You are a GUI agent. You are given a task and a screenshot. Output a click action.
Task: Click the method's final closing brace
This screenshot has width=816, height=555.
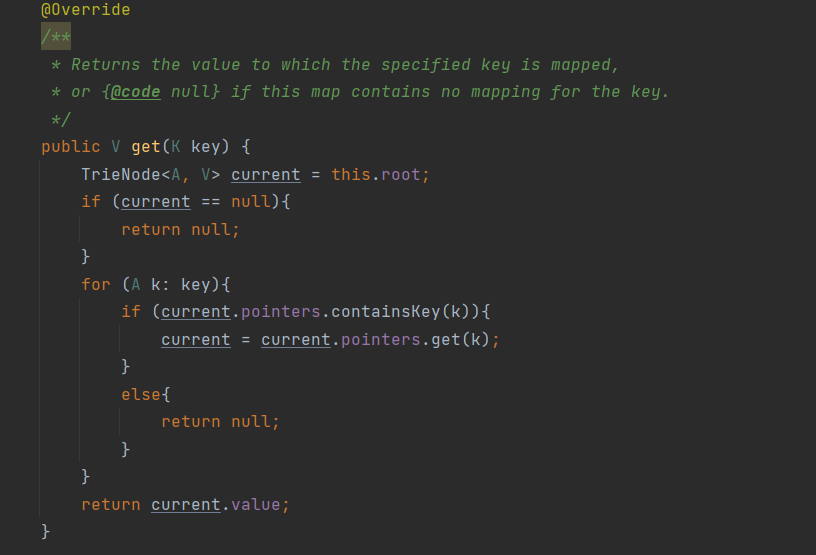click(46, 531)
